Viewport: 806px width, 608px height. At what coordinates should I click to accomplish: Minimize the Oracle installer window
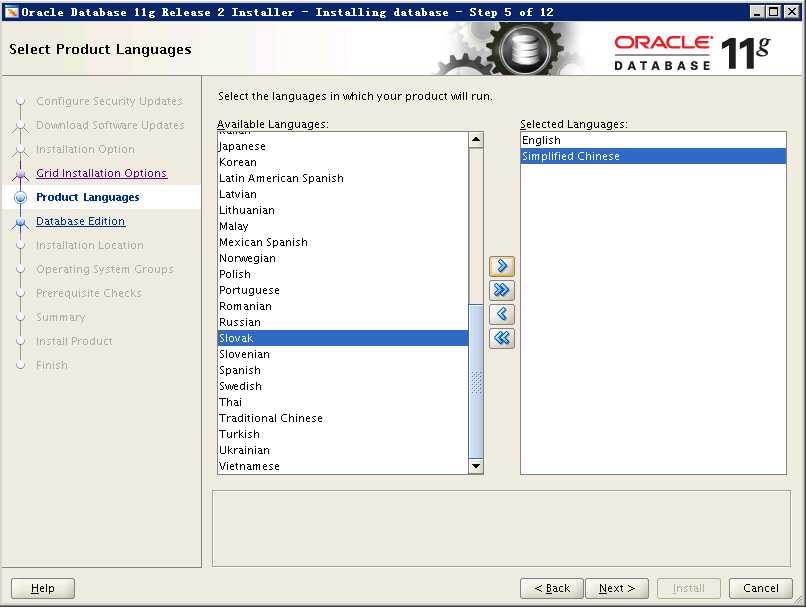pyautogui.click(x=756, y=12)
